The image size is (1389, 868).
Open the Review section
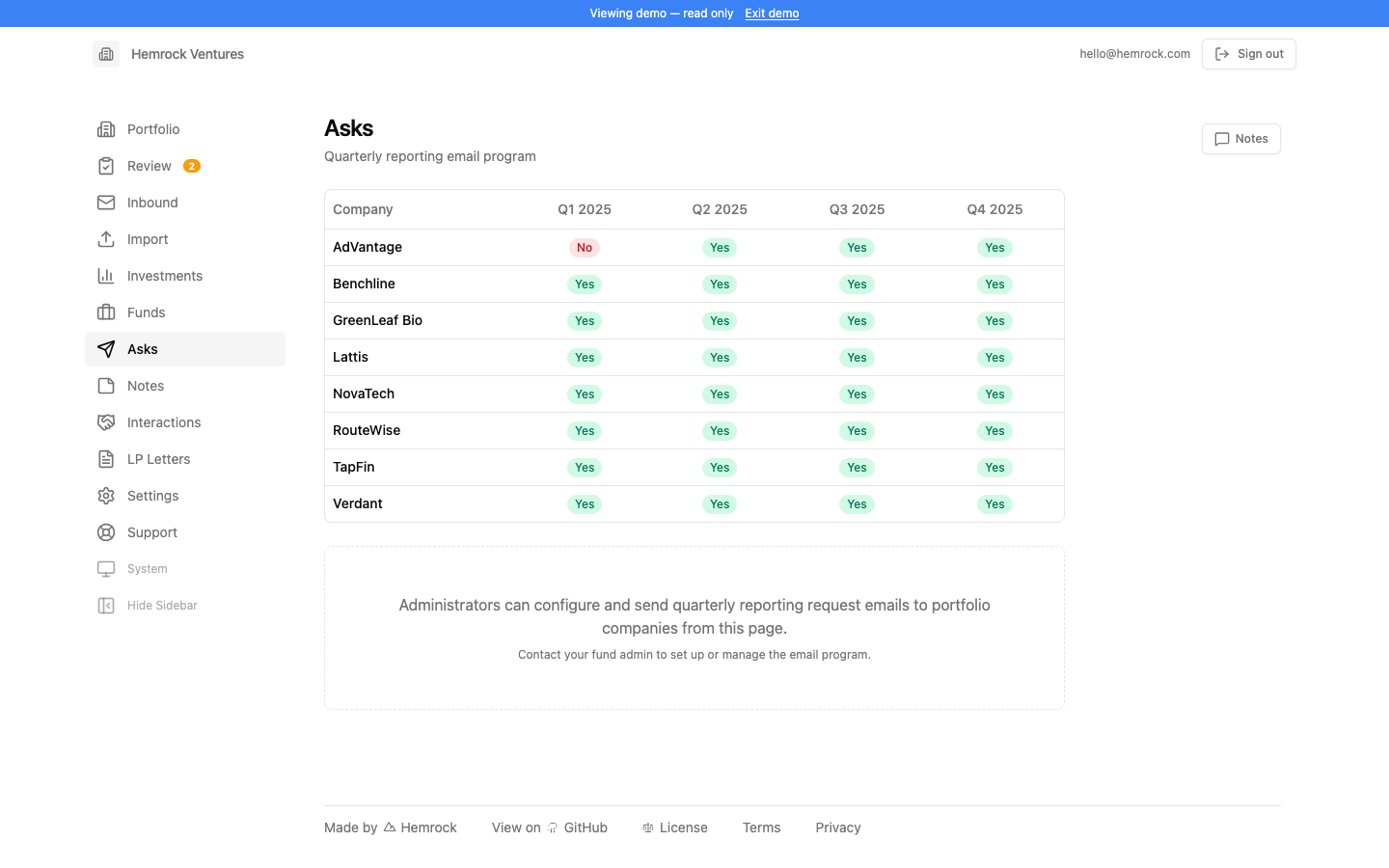coord(185,166)
